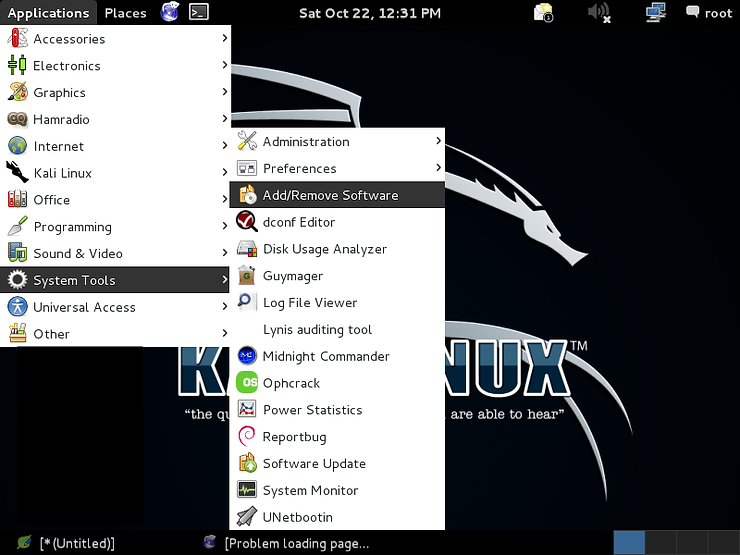Click the dconf Editor checkmark magnifier icon
The width and height of the screenshot is (740, 555).
[247, 222]
